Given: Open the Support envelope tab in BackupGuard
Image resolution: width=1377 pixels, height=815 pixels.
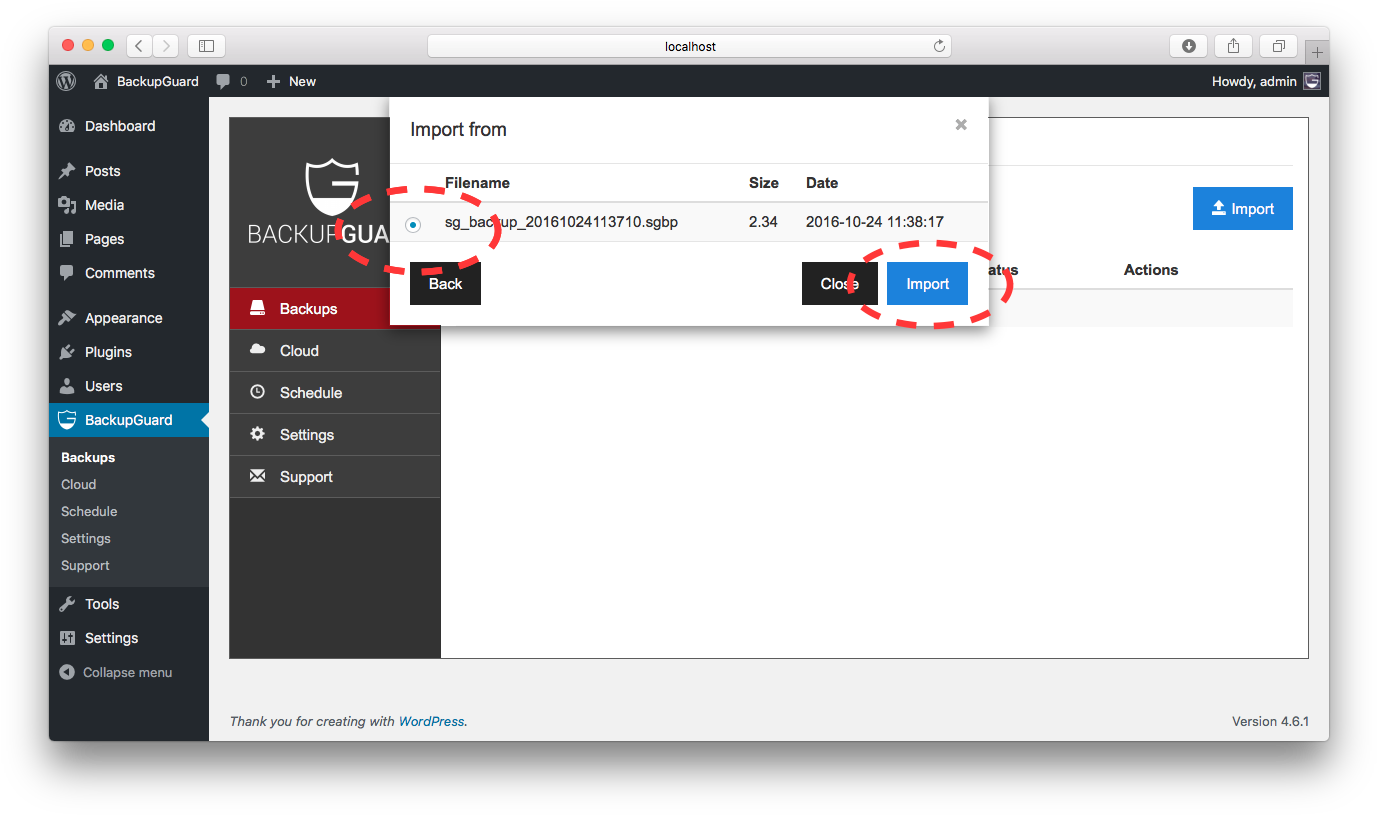Looking at the screenshot, I should tap(305, 477).
